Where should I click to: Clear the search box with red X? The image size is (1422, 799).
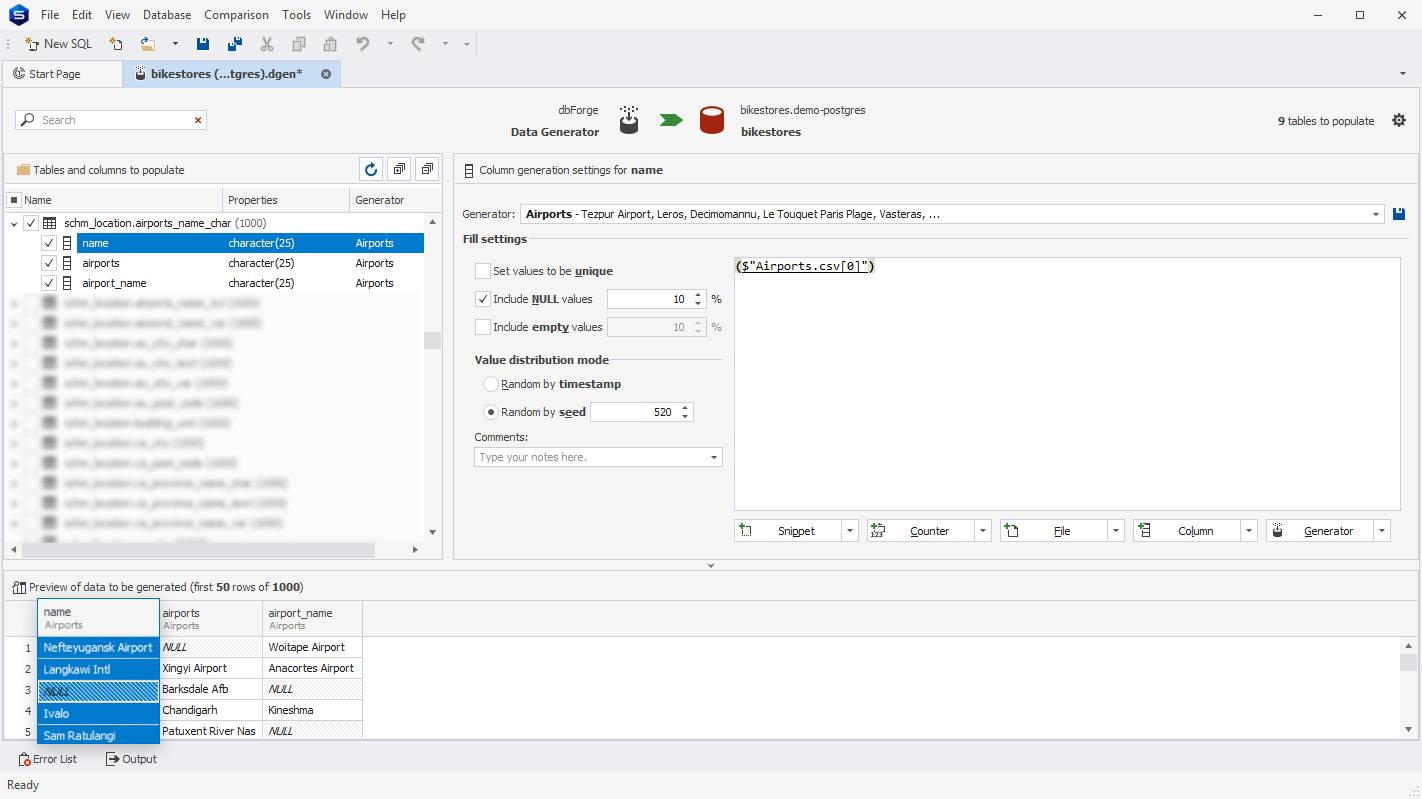(x=198, y=120)
